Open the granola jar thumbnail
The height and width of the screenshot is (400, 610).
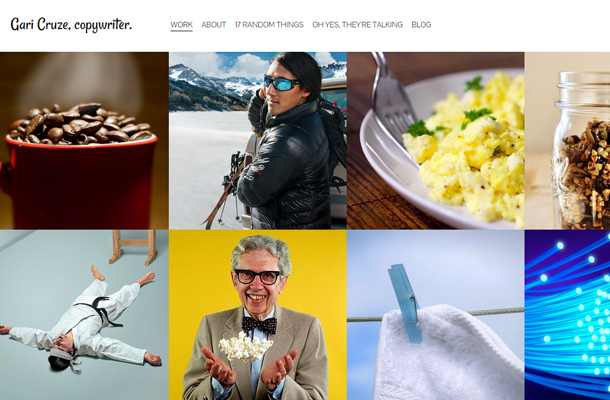point(567,140)
